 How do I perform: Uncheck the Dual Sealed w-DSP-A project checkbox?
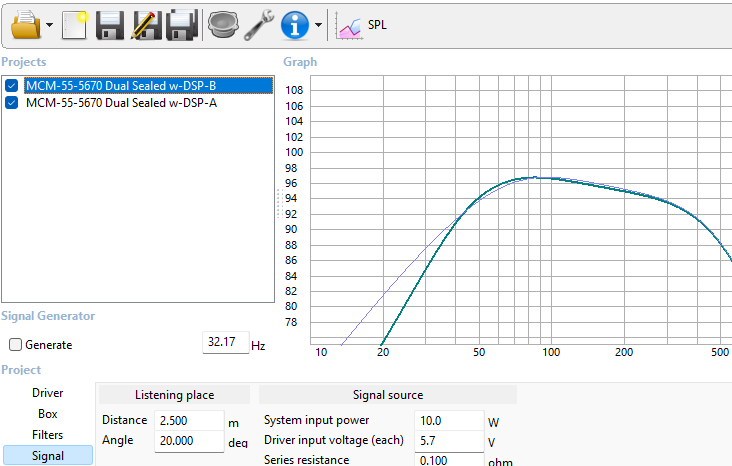[12, 103]
